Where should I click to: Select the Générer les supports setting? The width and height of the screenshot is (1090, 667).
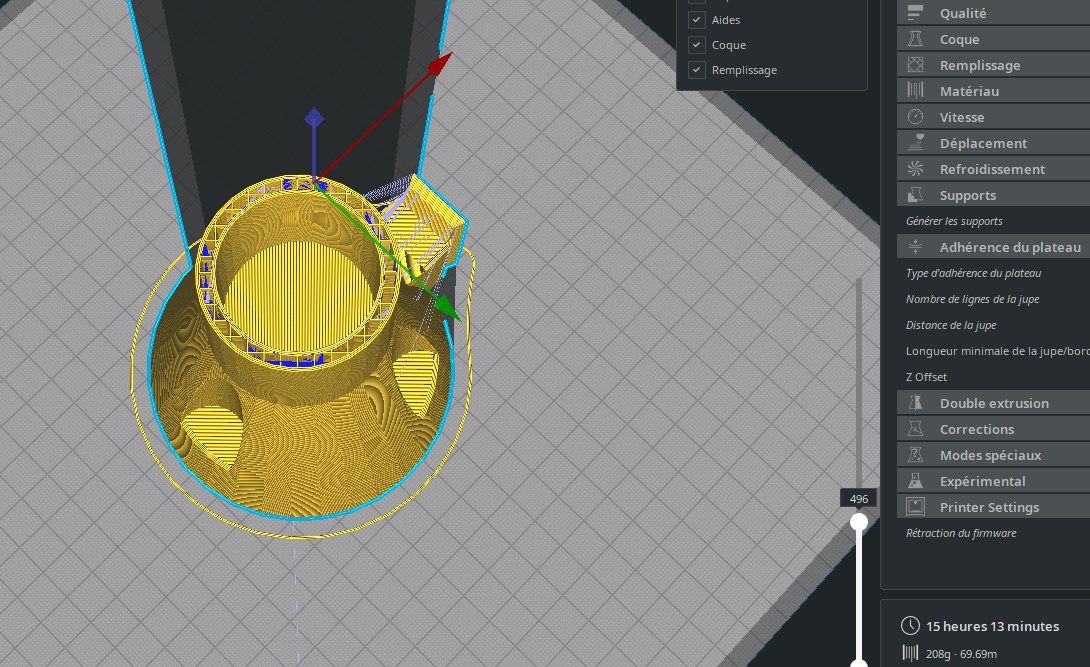954,221
